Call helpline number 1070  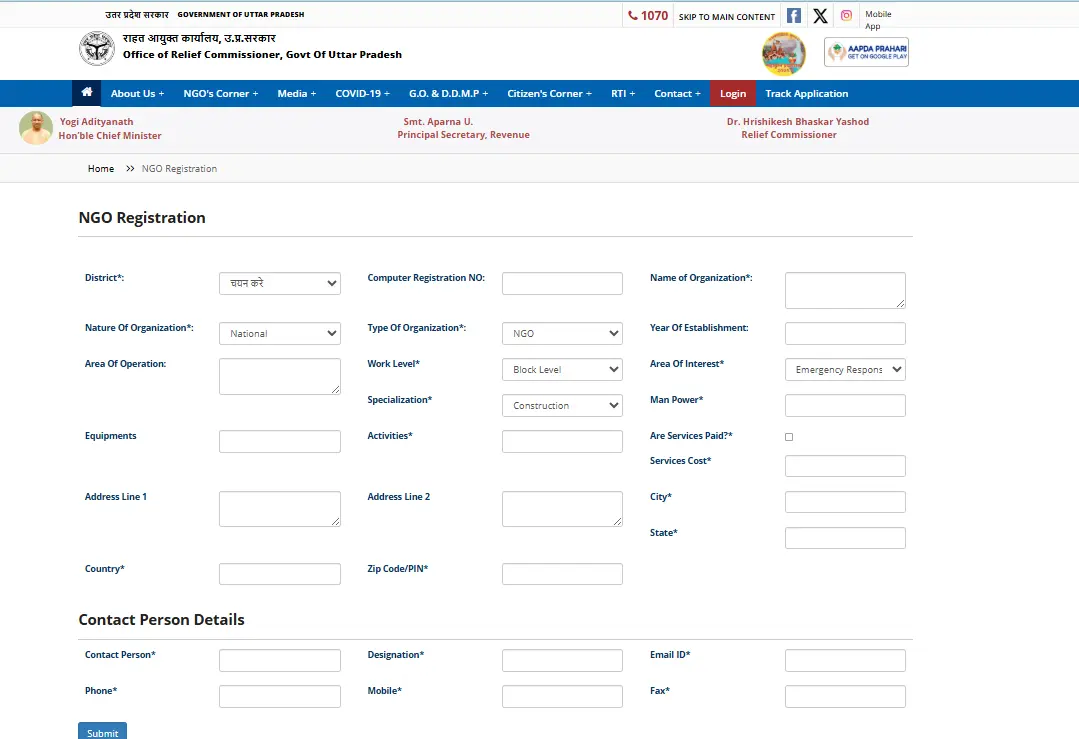tap(648, 16)
